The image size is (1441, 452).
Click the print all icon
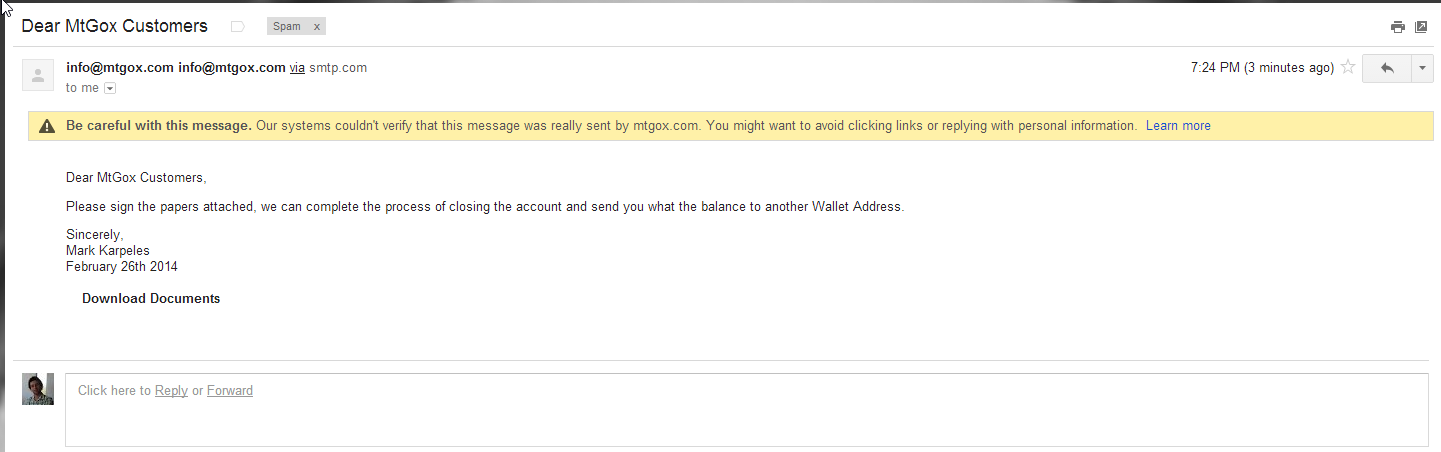pos(1398,27)
